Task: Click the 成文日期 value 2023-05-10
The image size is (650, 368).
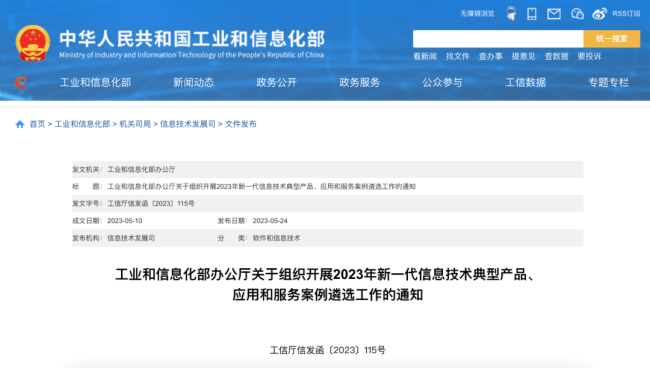Action: click(x=125, y=221)
